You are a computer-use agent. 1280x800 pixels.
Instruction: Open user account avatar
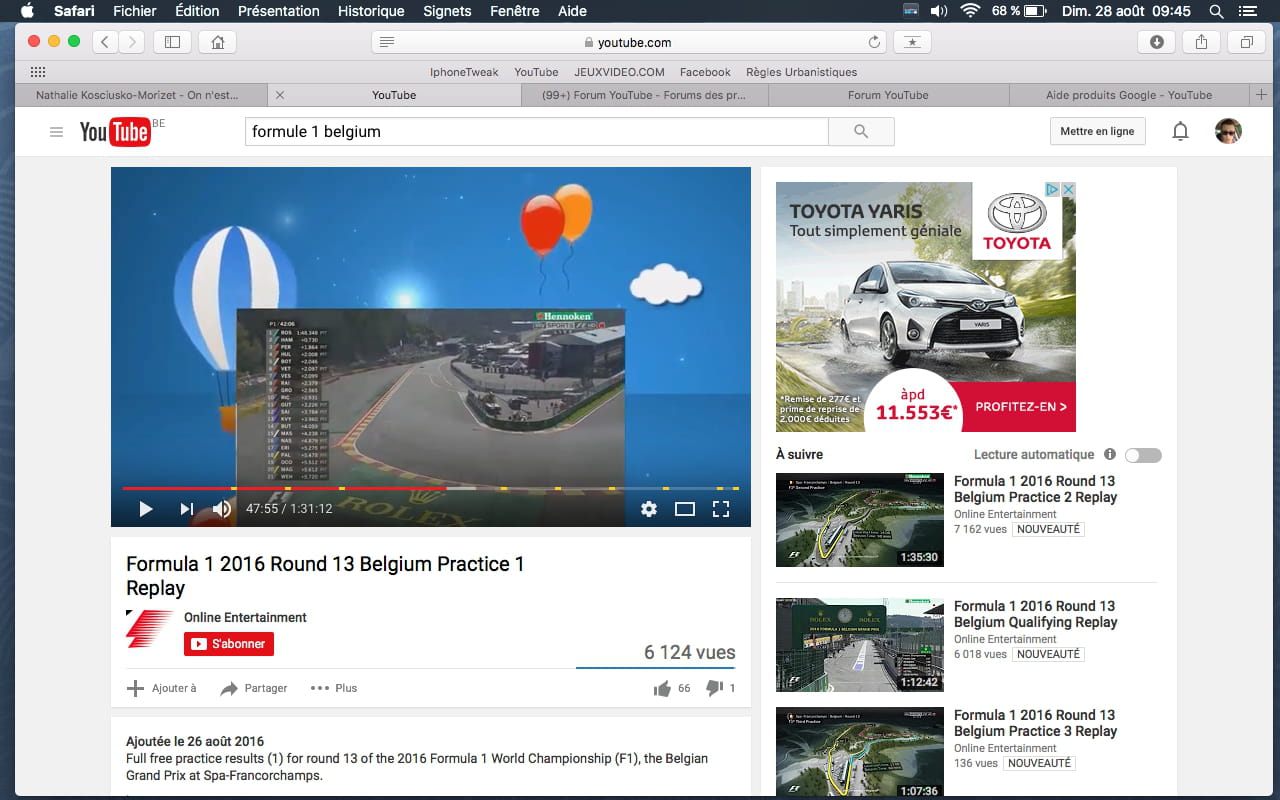pyautogui.click(x=1228, y=131)
